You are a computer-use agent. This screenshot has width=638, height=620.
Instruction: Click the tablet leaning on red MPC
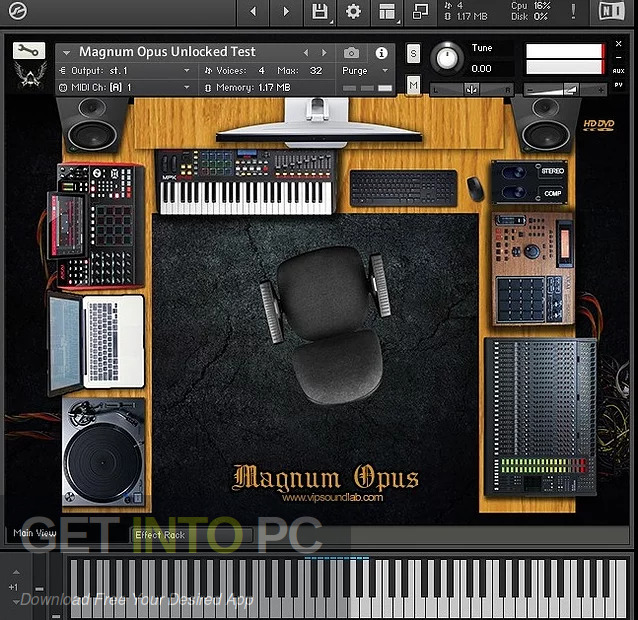67,225
